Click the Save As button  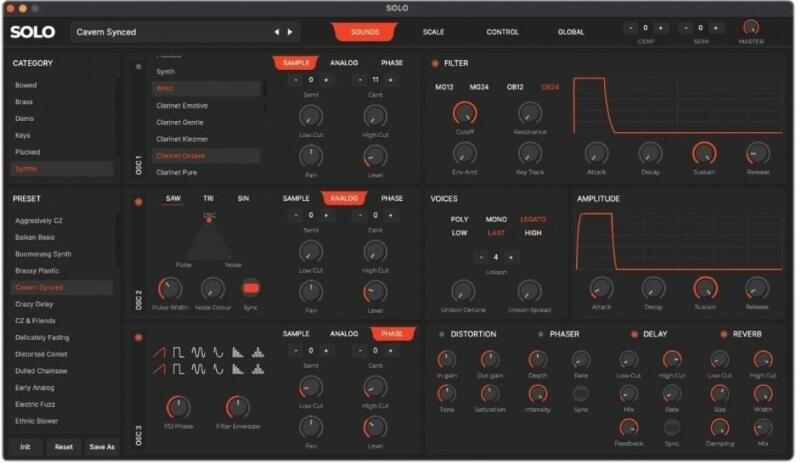100,447
